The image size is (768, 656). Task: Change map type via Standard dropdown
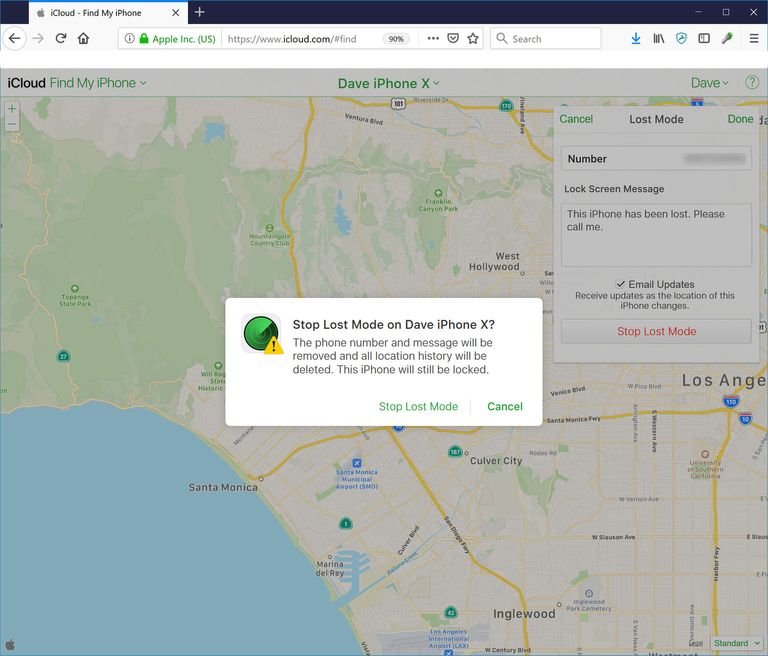click(737, 643)
